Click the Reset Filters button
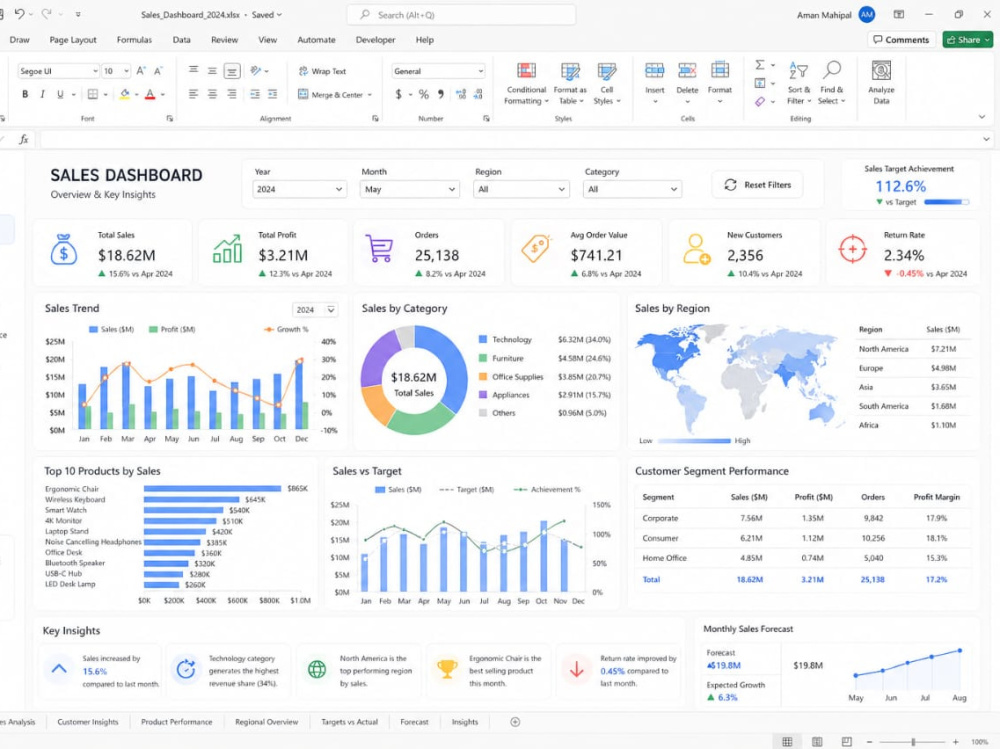This screenshot has width=1000, height=749. coord(757,184)
